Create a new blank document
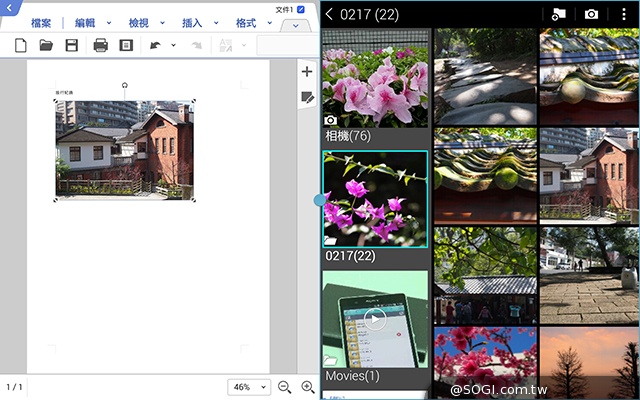Image resolution: width=640 pixels, height=400 pixels. tap(21, 45)
